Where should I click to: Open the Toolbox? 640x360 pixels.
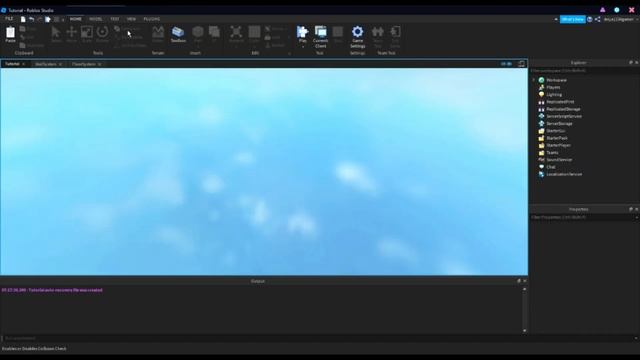coord(178,34)
